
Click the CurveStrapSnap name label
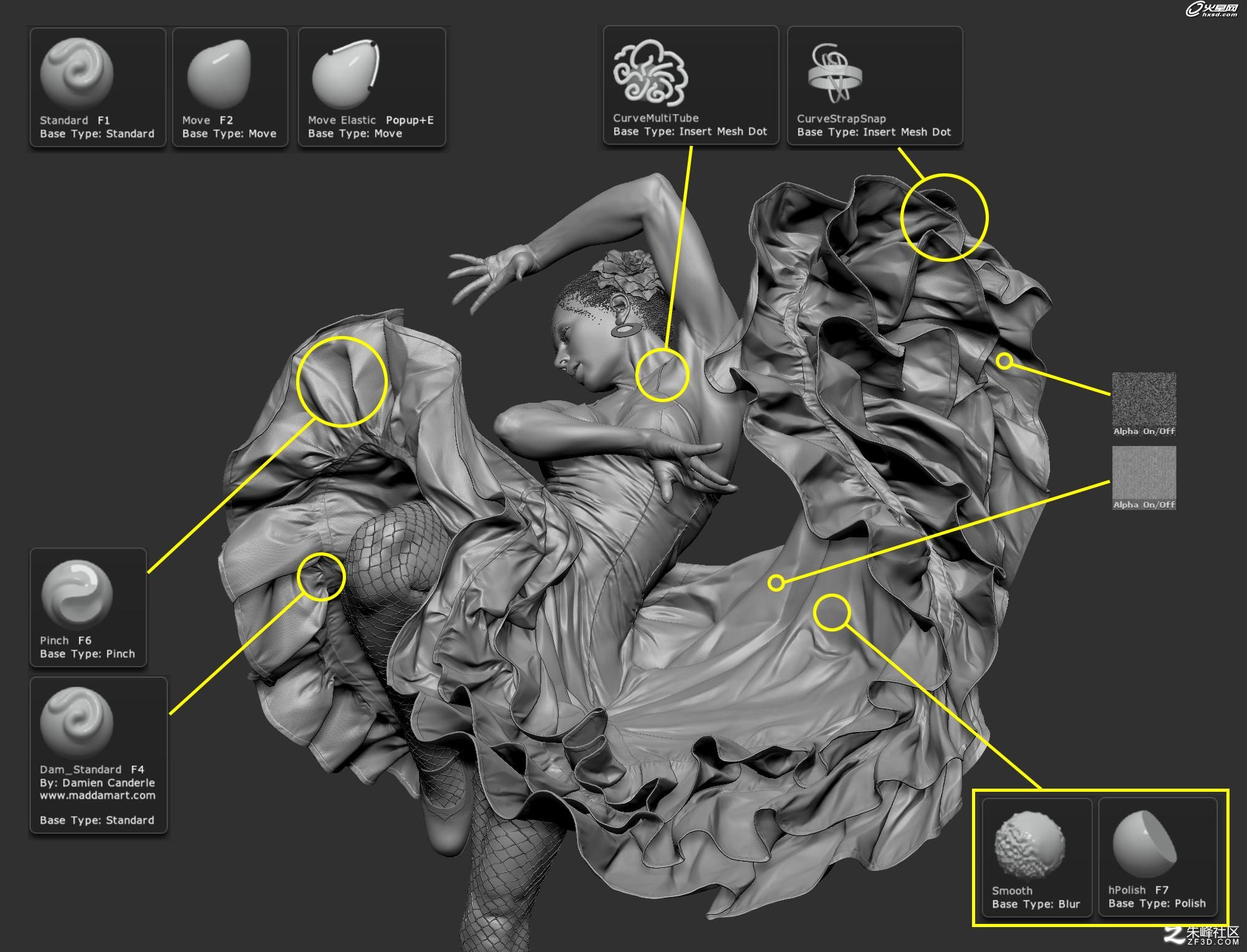tap(841, 118)
